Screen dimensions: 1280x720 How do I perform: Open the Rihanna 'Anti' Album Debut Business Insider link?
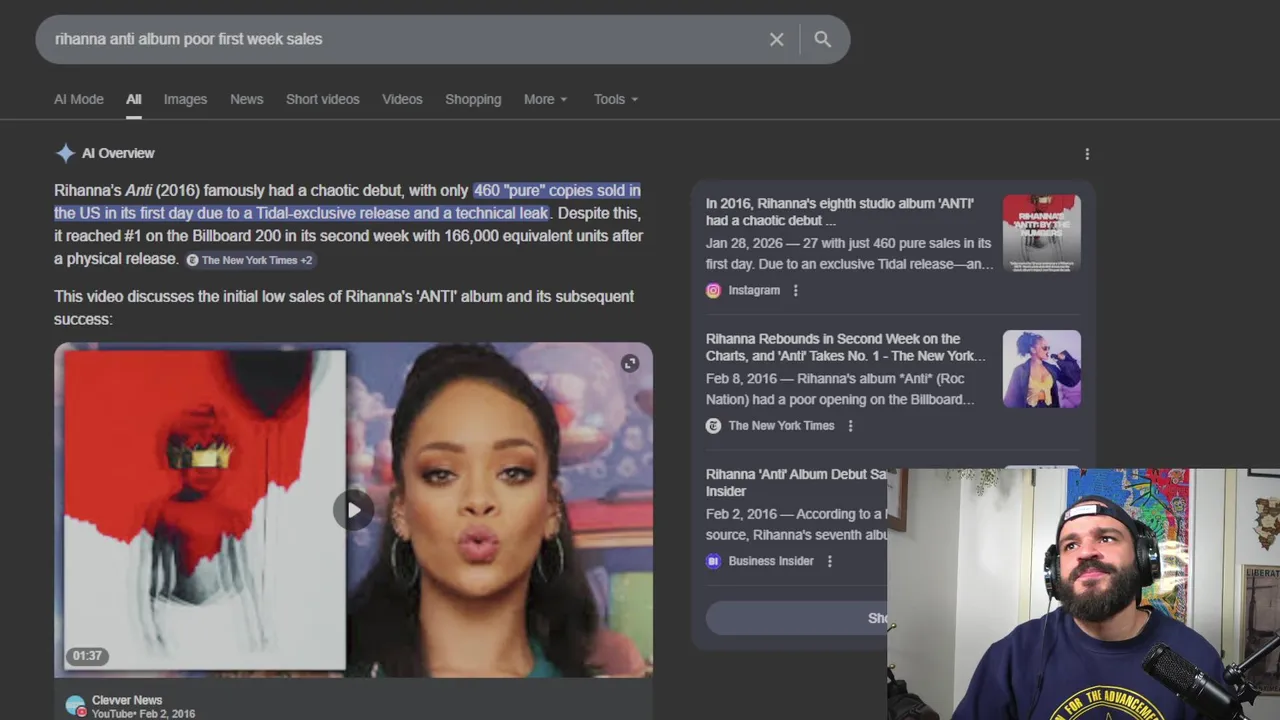point(796,482)
